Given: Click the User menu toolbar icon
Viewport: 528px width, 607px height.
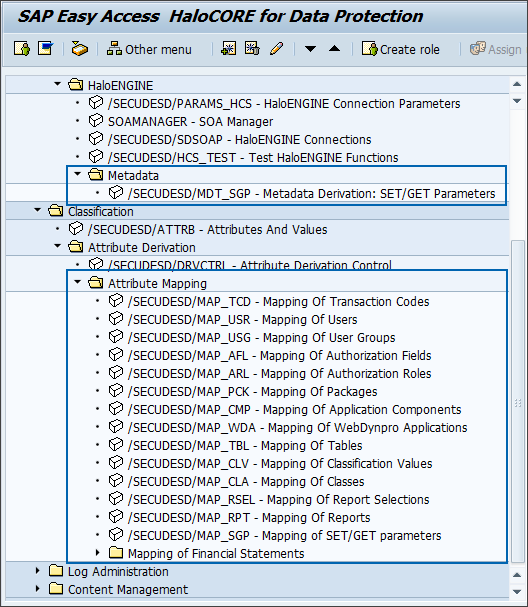Looking at the screenshot, I should tap(22, 49).
